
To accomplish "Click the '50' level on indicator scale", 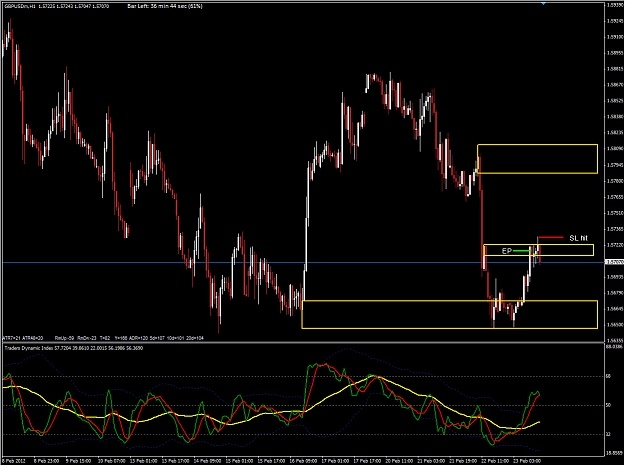I will click(x=609, y=405).
